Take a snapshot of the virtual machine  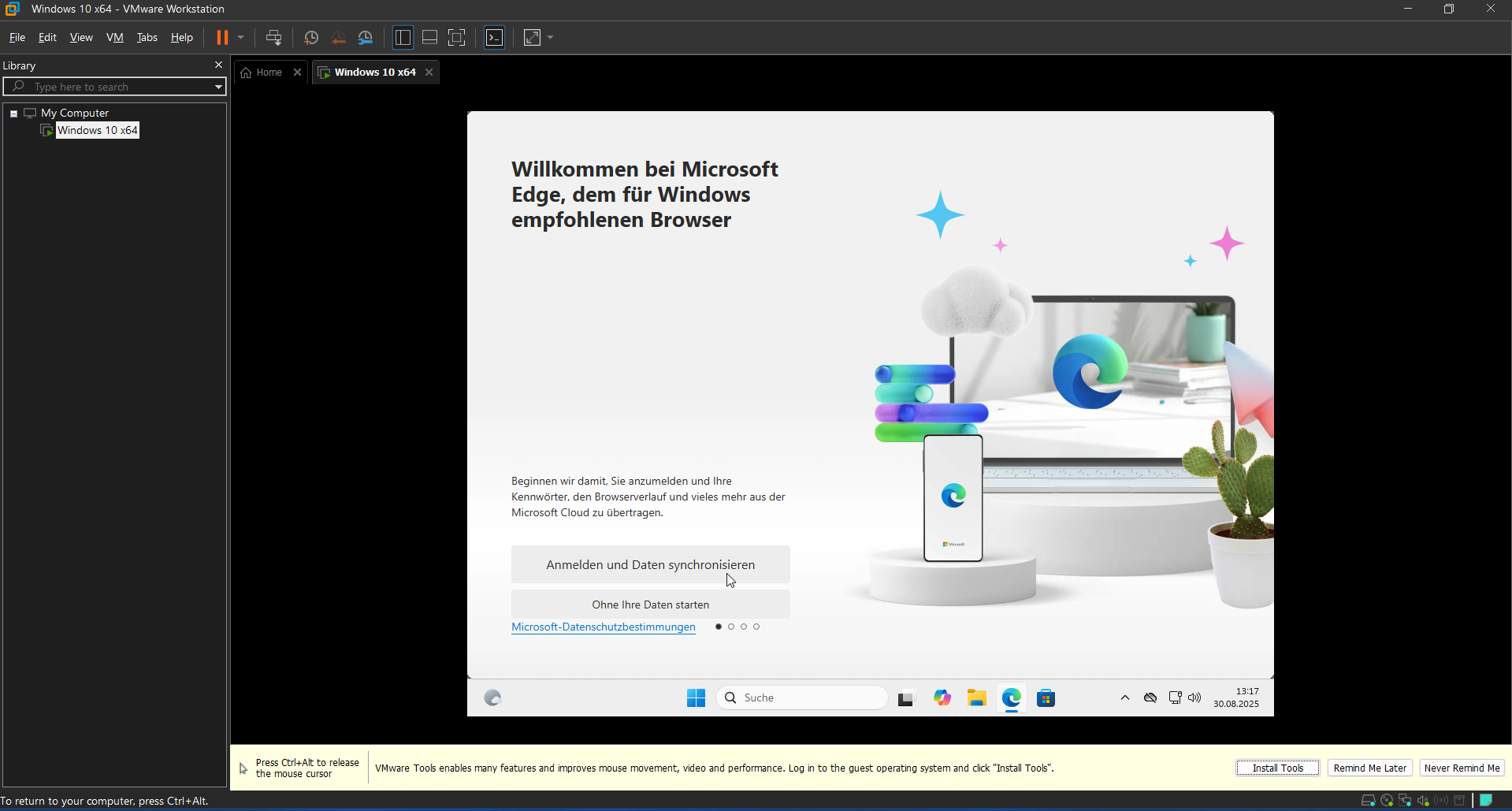[311, 38]
